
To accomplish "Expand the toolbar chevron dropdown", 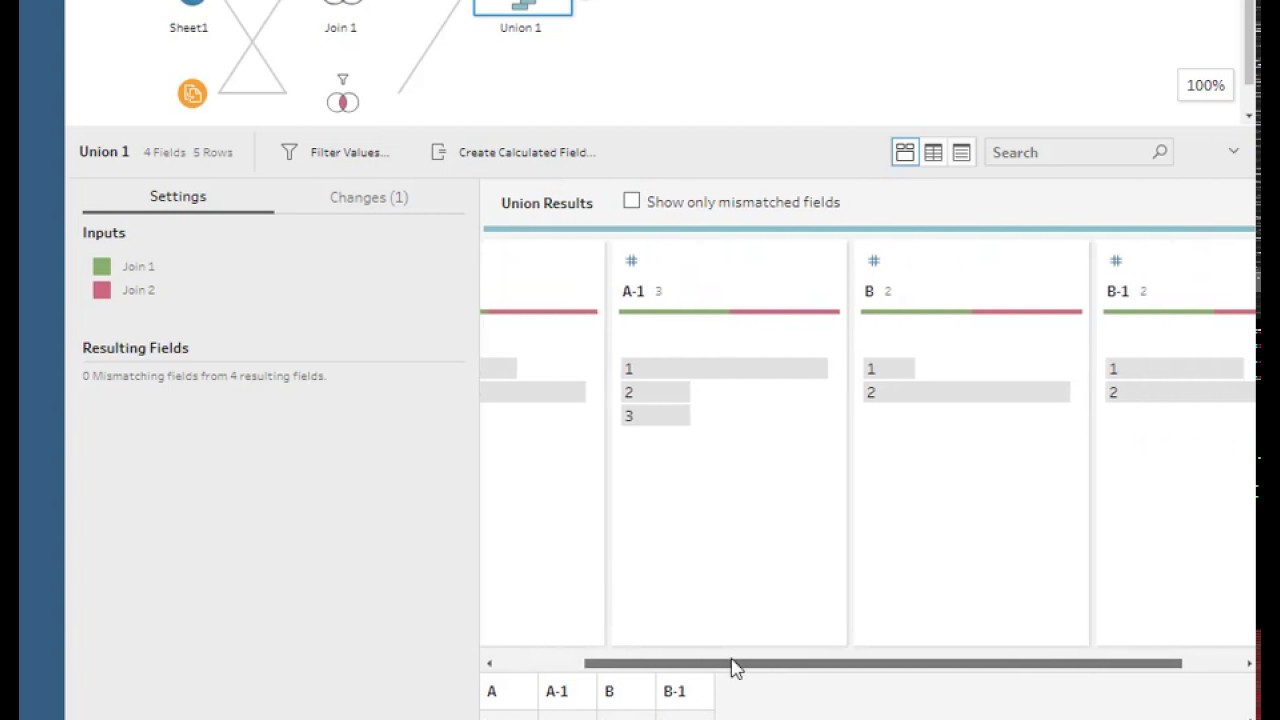I will (x=1233, y=151).
